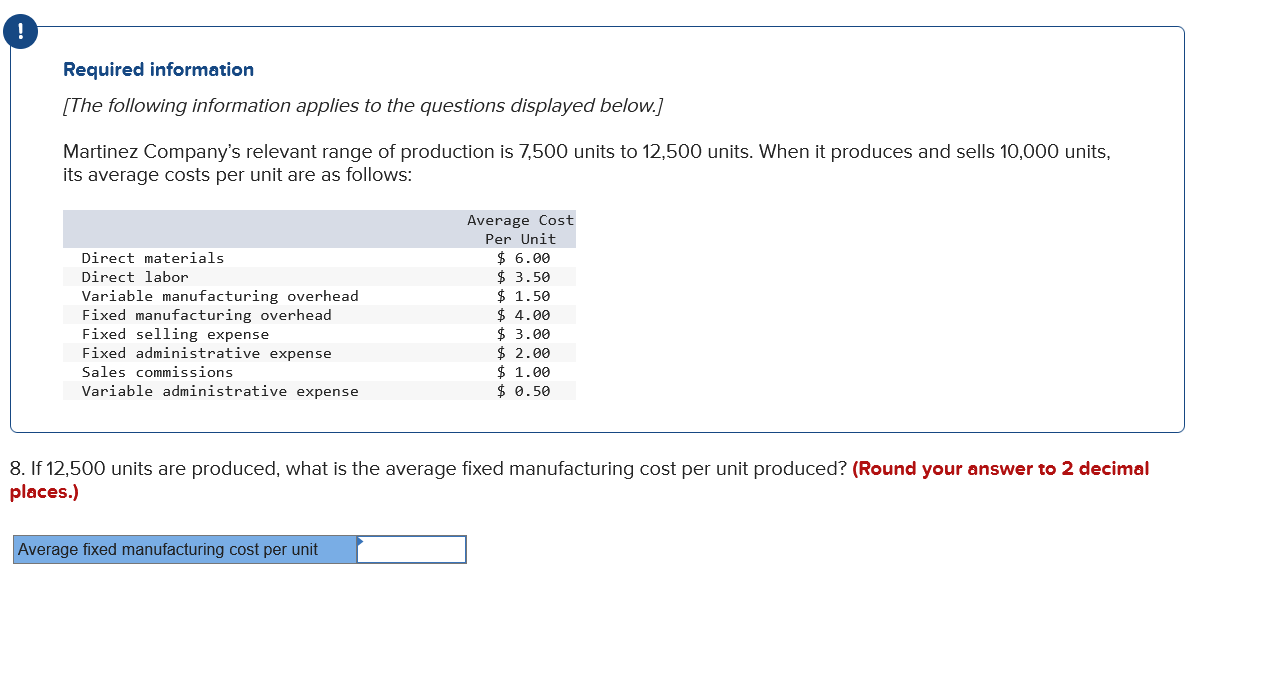This screenshot has width=1287, height=687.
Task: Click the italicized information note text
Action: point(364,105)
